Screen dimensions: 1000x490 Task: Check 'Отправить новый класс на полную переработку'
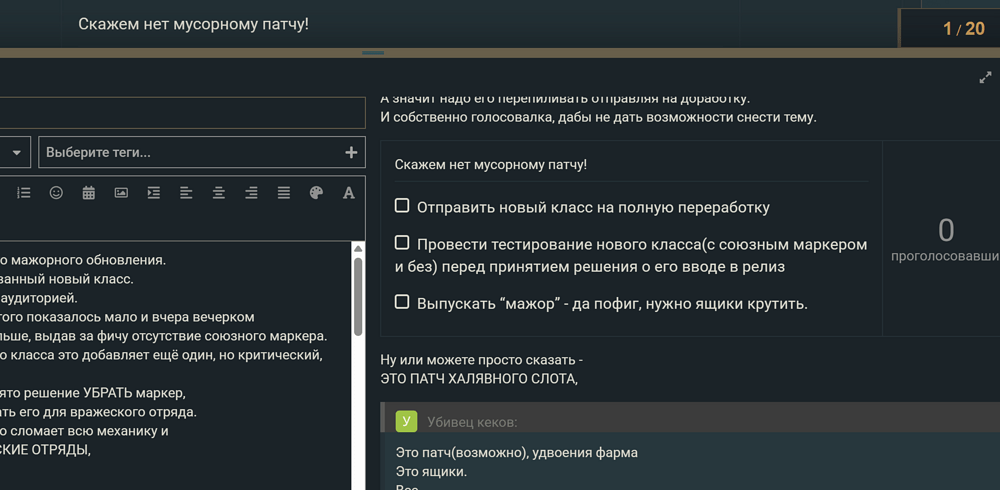pyautogui.click(x=402, y=206)
